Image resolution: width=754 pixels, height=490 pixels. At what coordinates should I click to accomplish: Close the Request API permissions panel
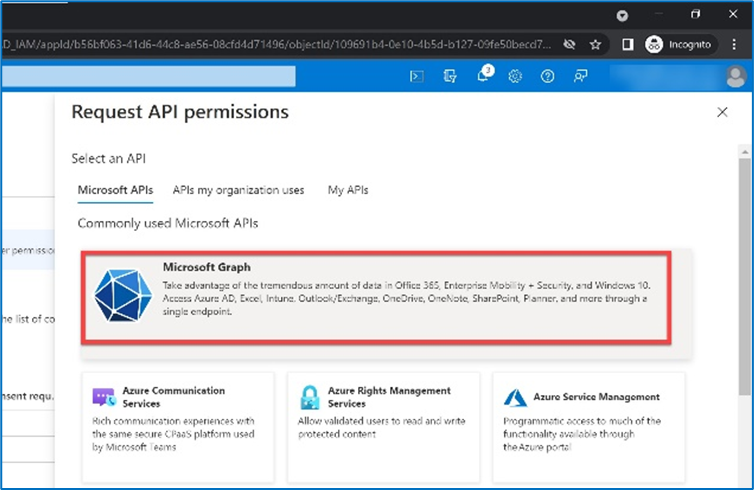(x=722, y=112)
